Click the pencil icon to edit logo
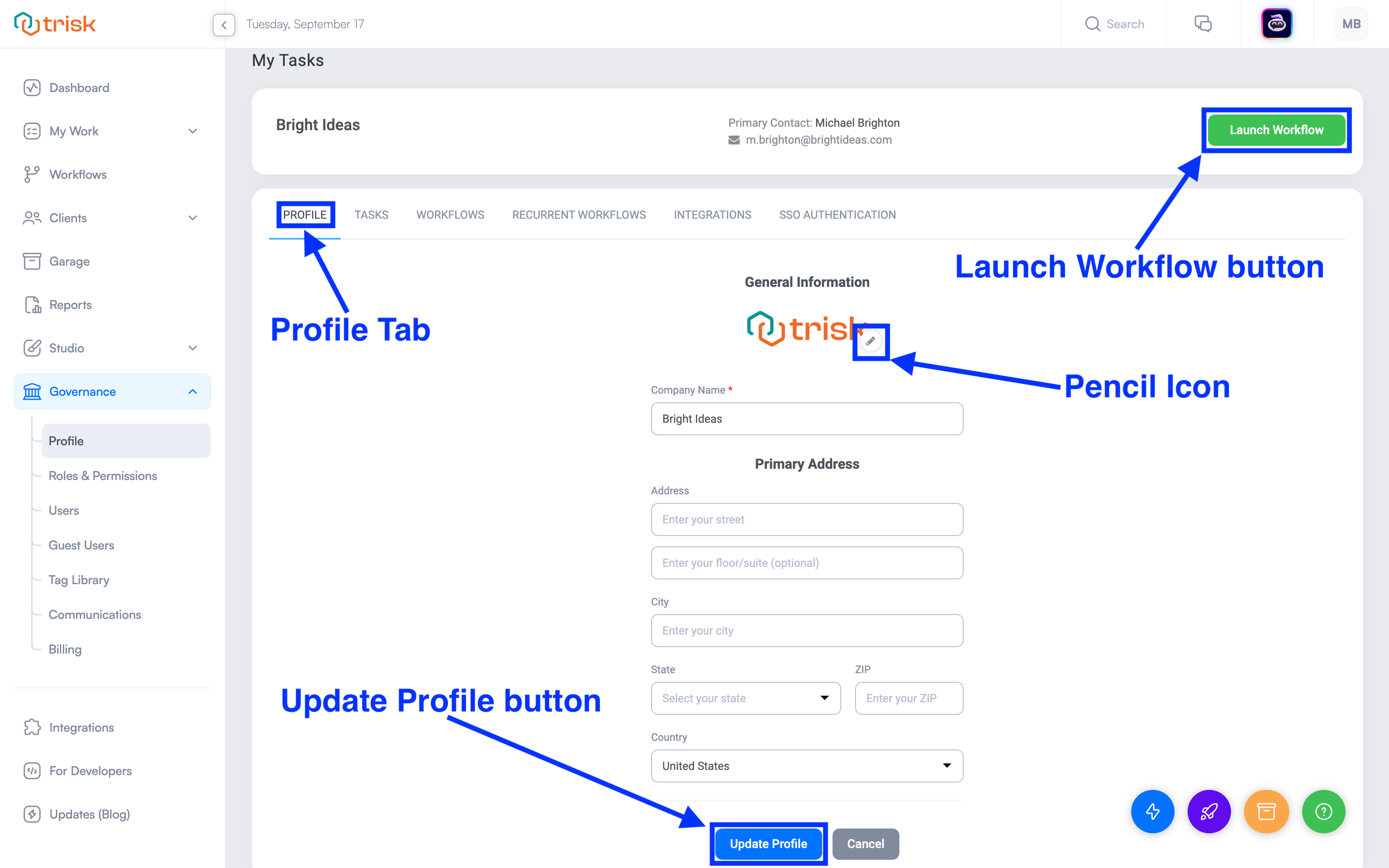This screenshot has height=868, width=1389. (870, 341)
